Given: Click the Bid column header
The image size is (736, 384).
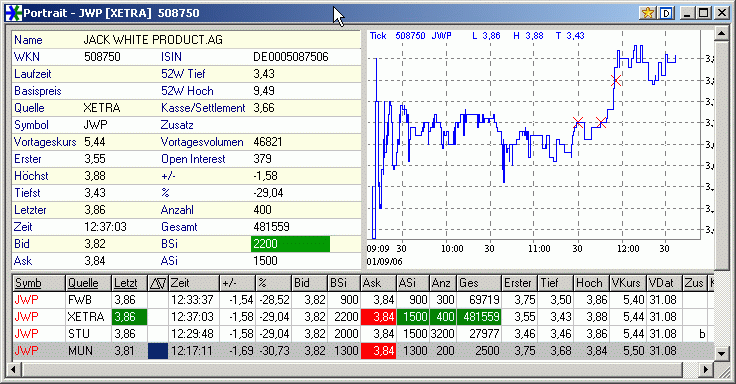Looking at the screenshot, I should point(309,283).
